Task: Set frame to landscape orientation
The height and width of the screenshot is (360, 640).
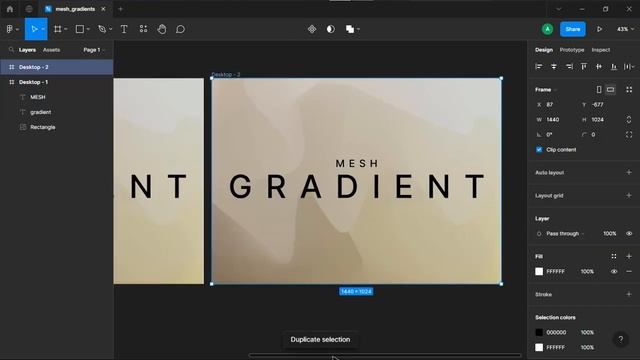Action: (610, 89)
